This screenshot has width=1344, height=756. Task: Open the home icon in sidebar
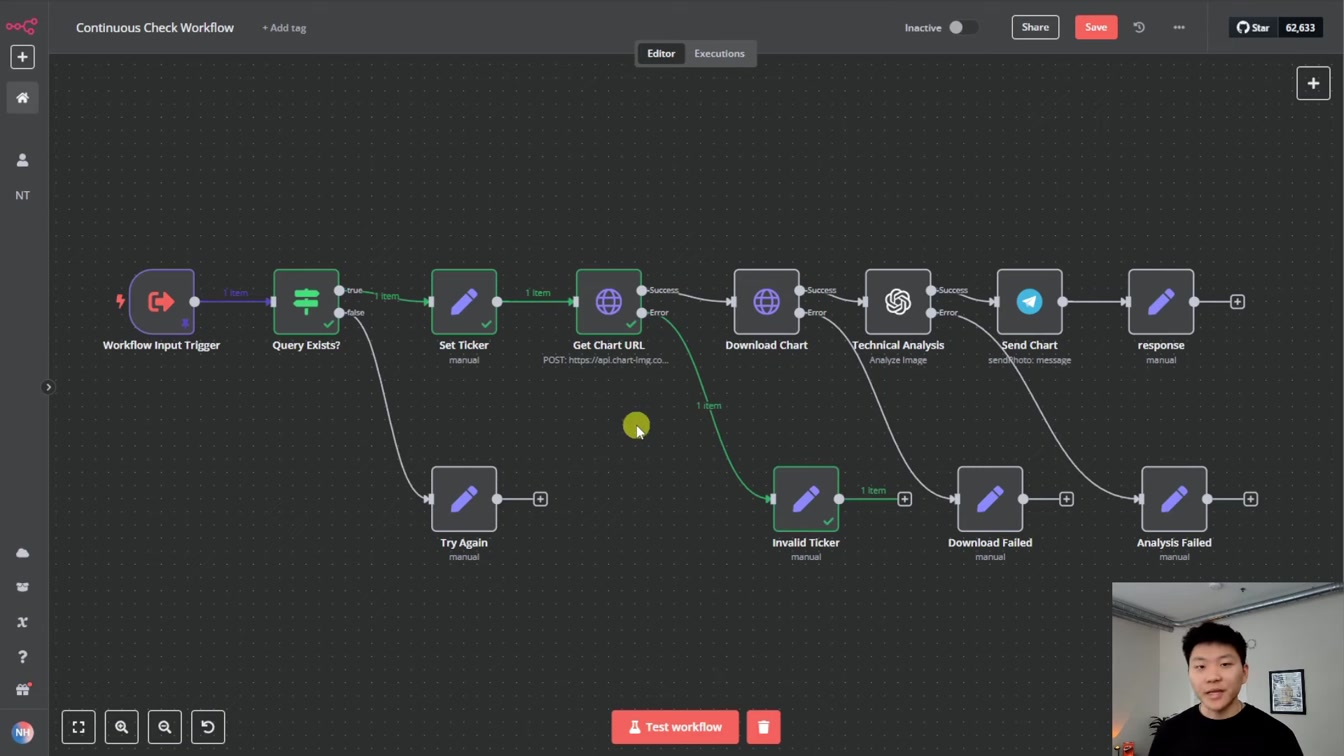point(22,98)
